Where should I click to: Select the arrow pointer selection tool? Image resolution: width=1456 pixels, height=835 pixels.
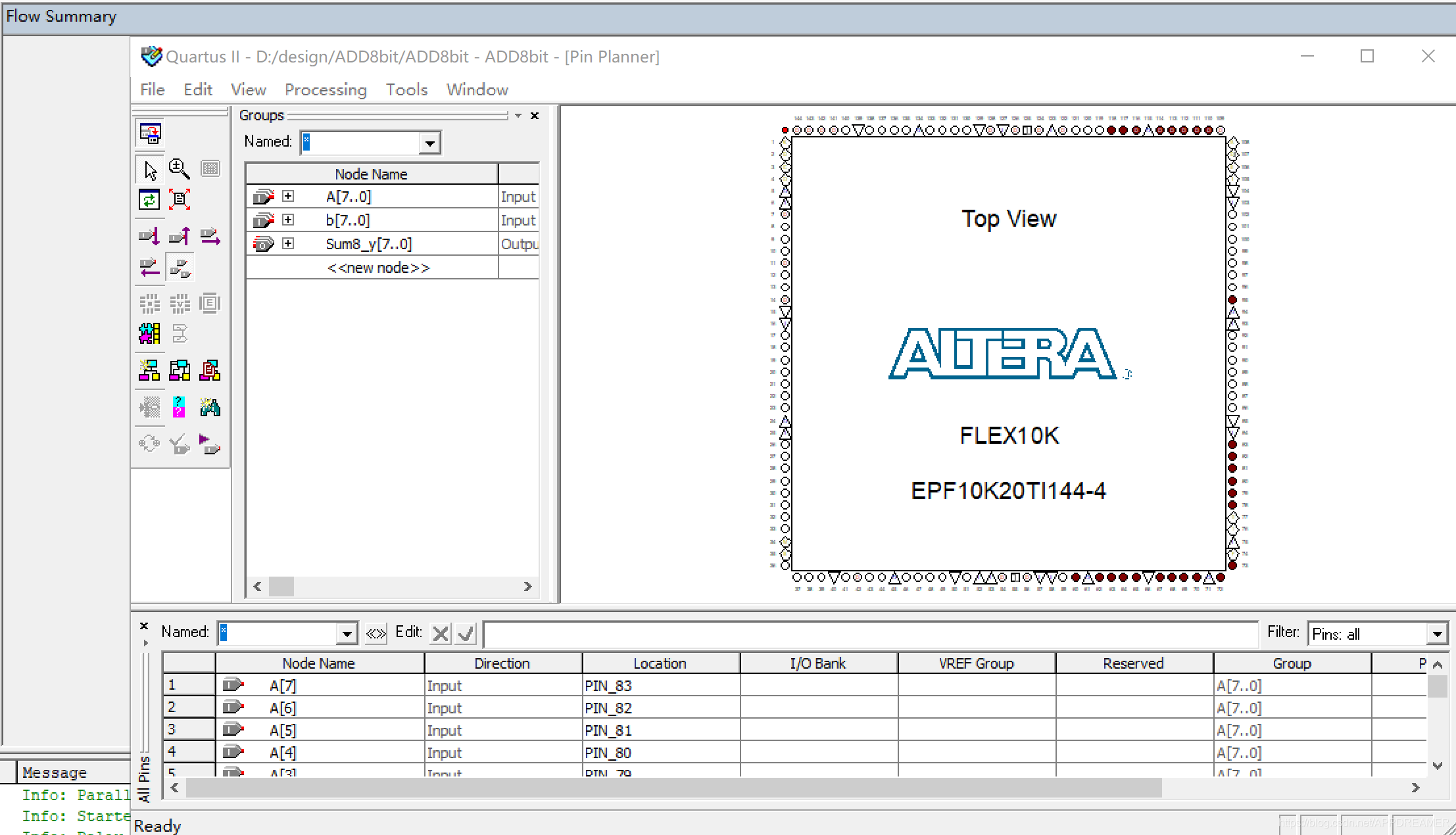coord(150,170)
